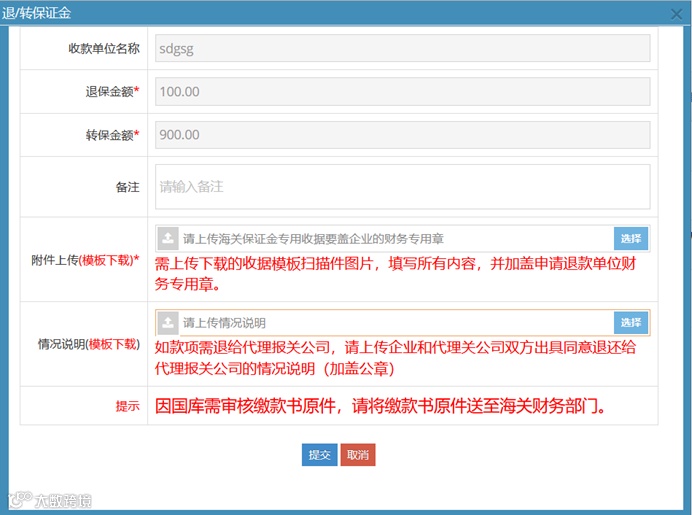The width and height of the screenshot is (692, 515).
Task: Click 选择 button for 情况说明 upload
Action: click(x=631, y=323)
